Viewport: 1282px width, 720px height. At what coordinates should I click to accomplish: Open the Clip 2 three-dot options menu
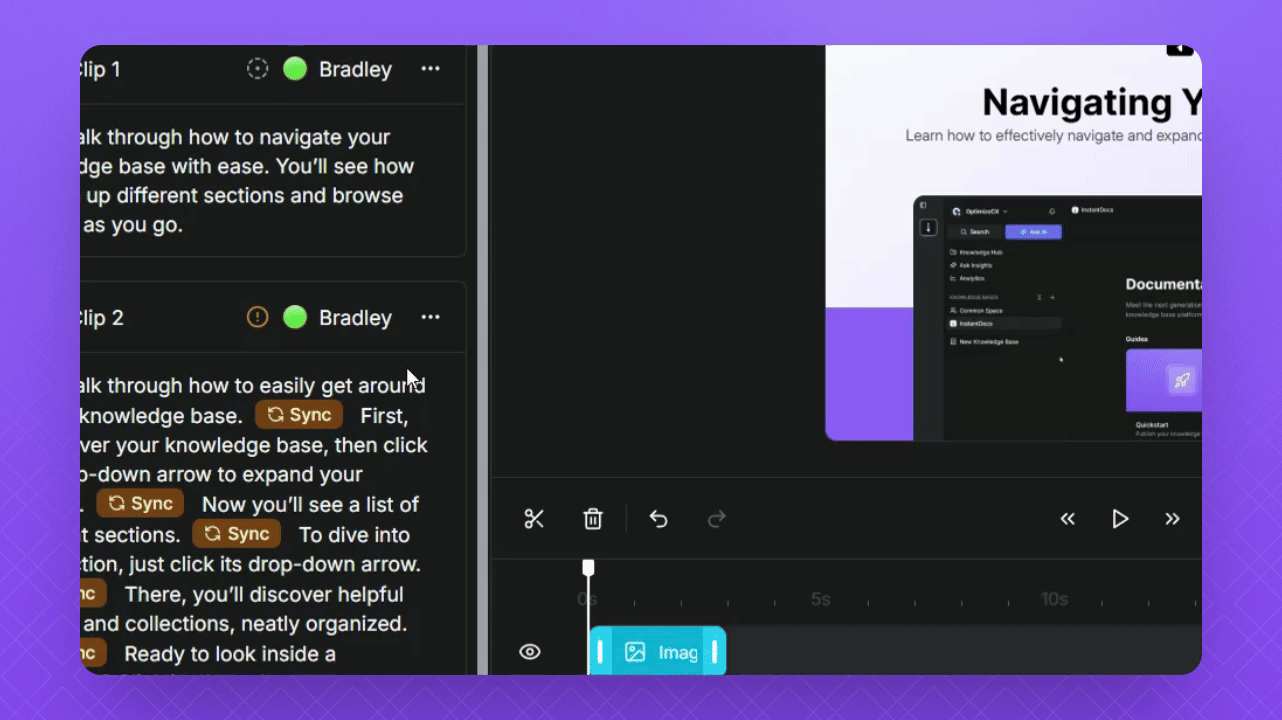430,317
